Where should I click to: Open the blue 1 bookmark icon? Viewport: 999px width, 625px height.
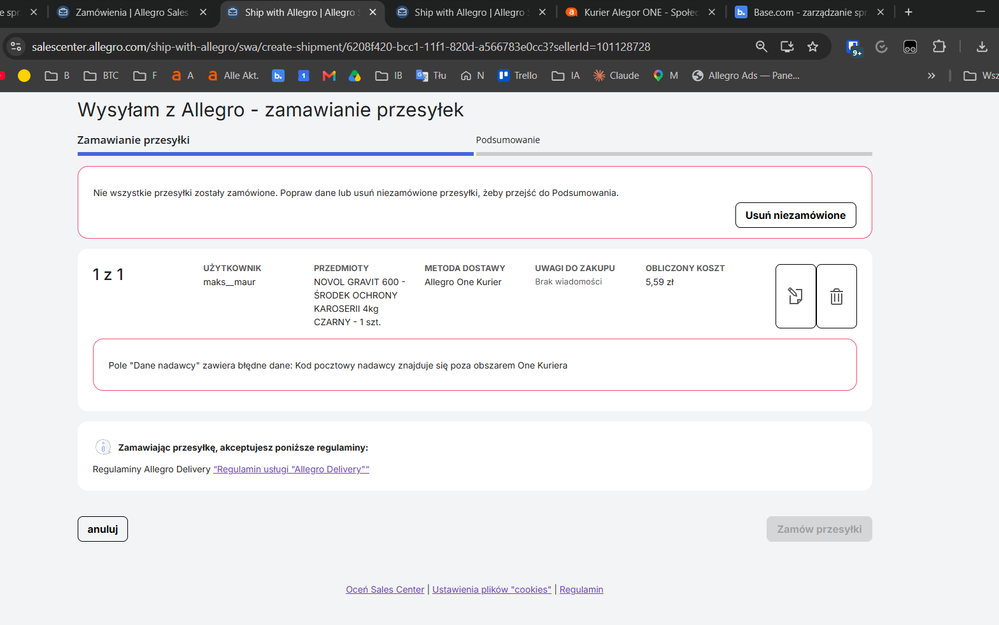tap(304, 76)
